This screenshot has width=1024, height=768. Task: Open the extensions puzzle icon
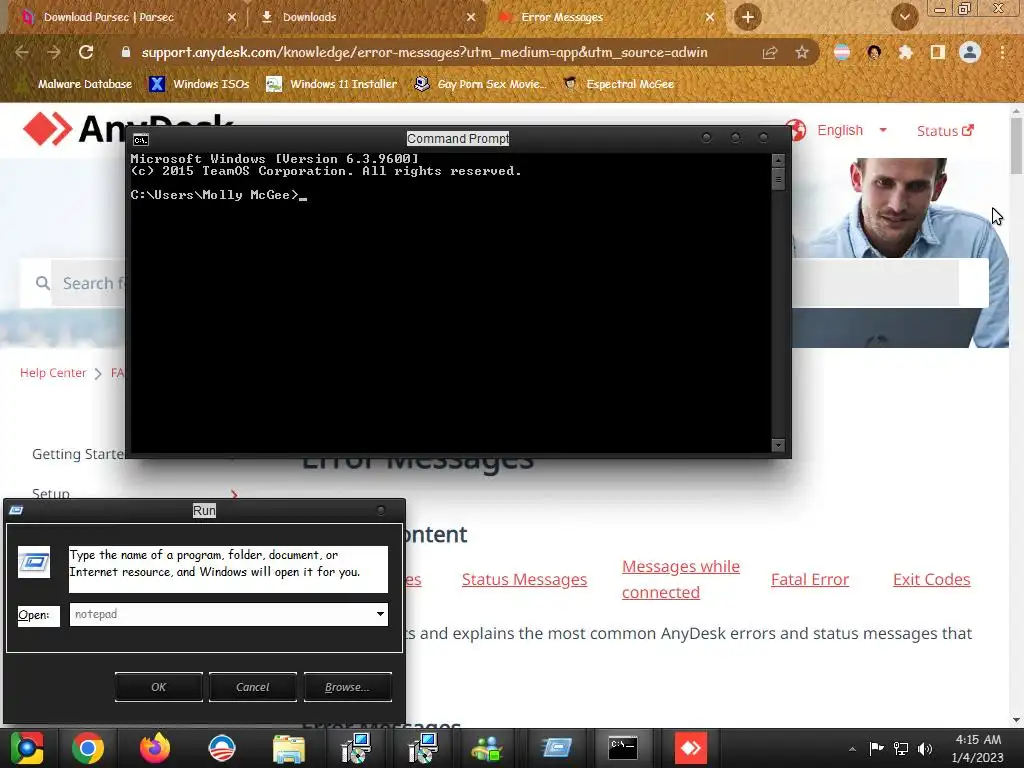905,52
